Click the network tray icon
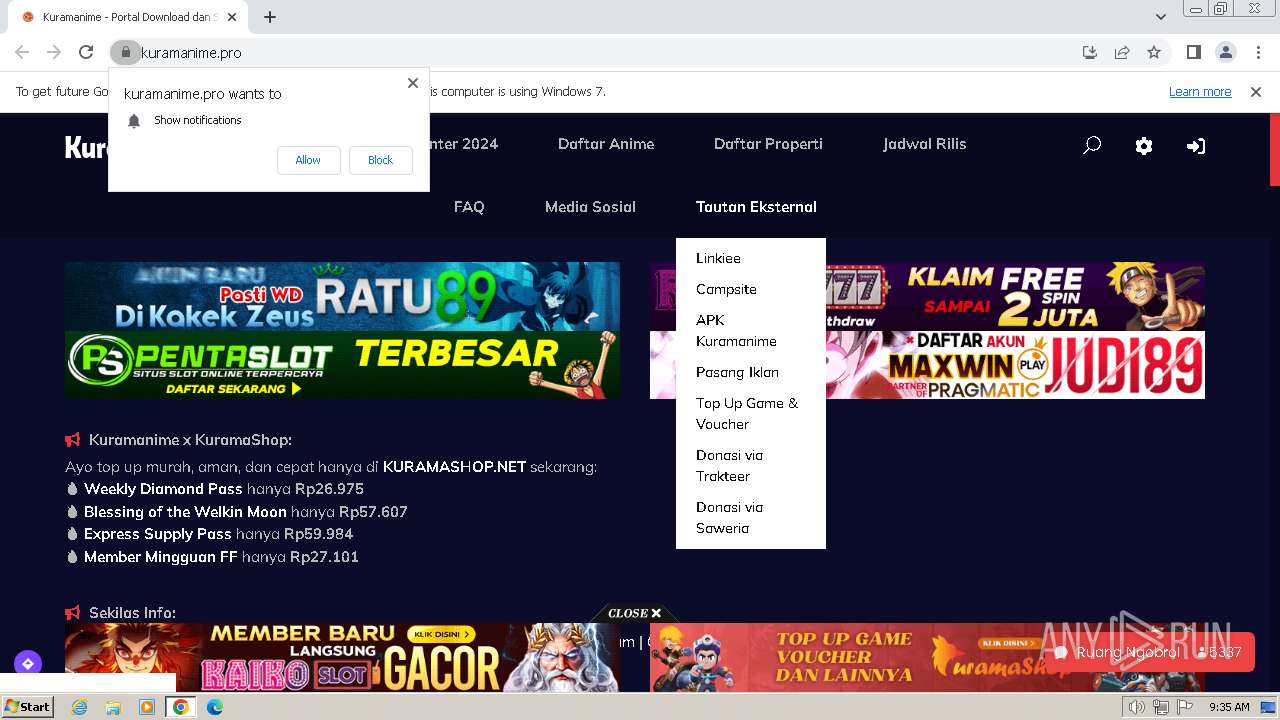 coord(1161,707)
